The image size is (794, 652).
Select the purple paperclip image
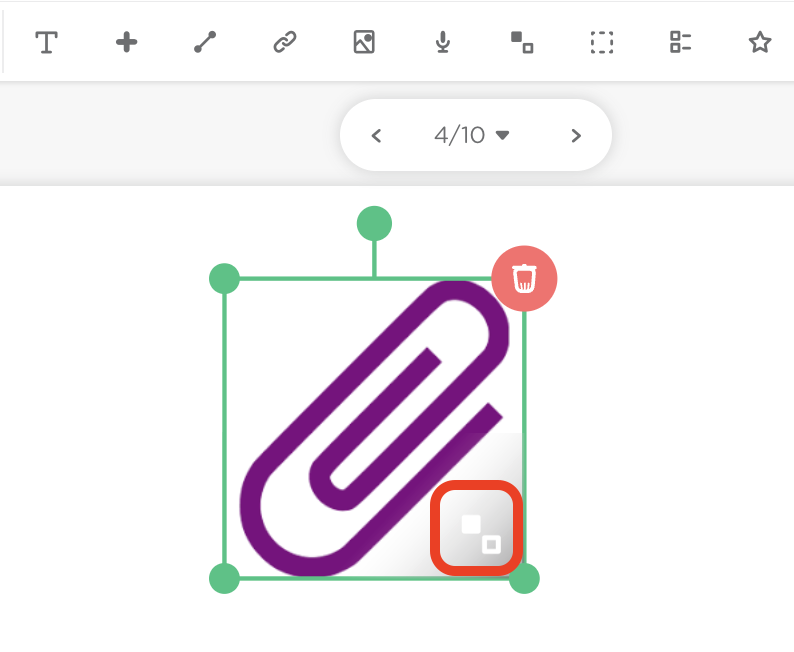374,428
